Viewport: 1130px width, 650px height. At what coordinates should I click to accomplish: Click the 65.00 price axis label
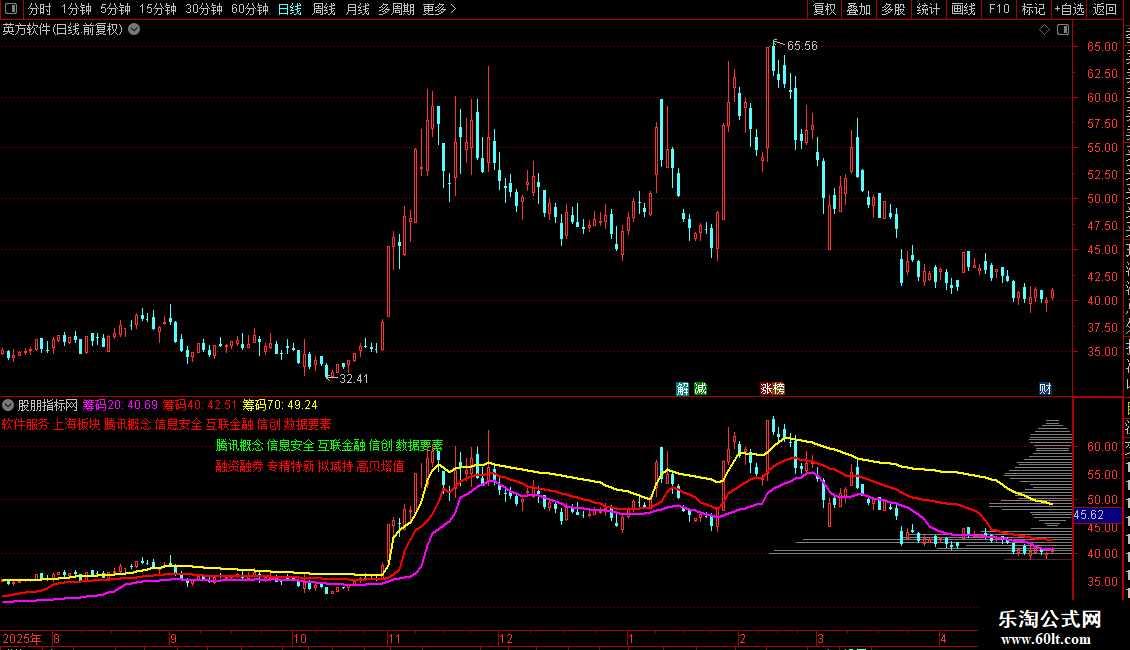(x=1103, y=47)
